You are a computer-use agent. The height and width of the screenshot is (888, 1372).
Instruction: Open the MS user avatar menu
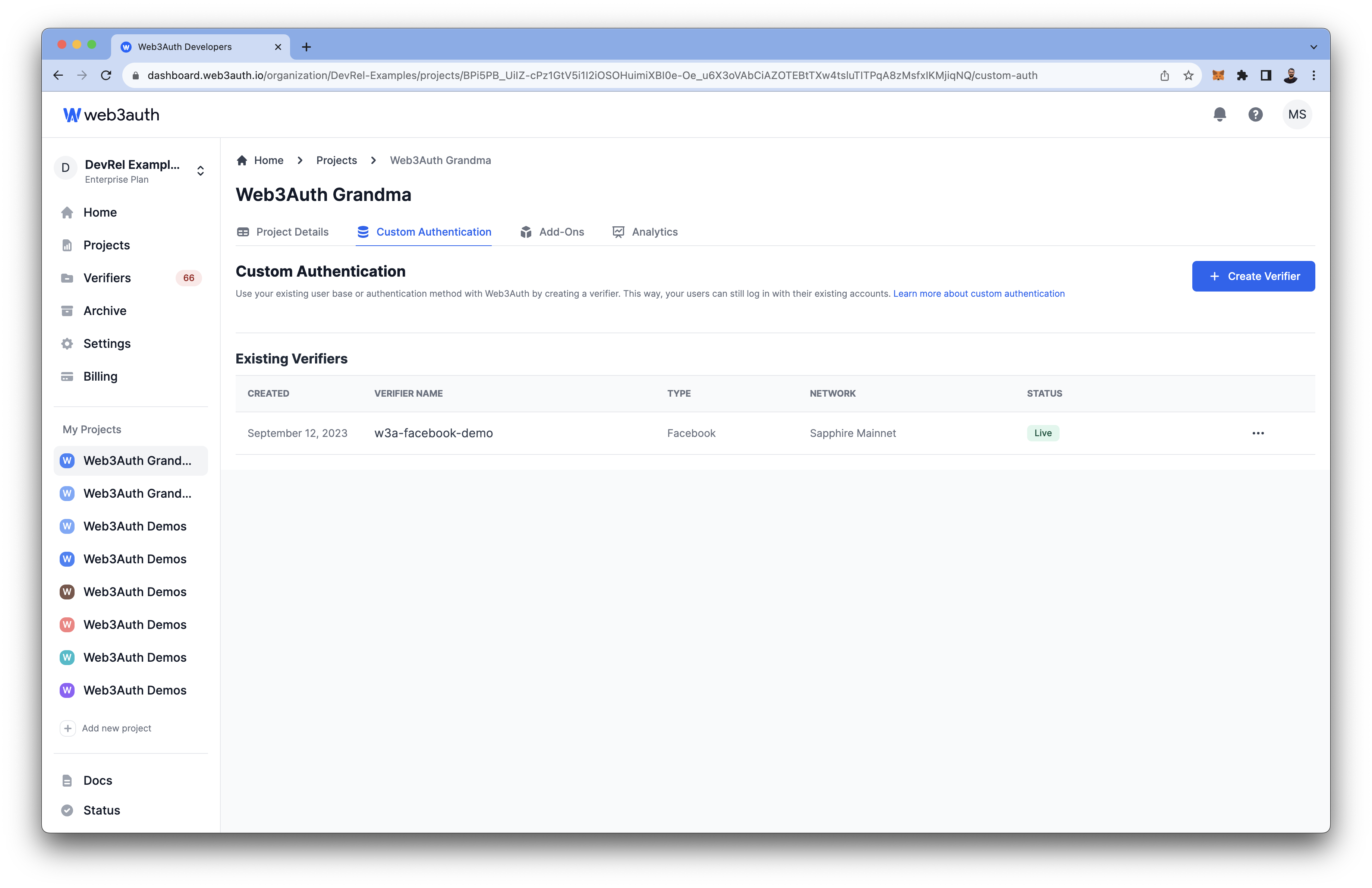tap(1296, 114)
